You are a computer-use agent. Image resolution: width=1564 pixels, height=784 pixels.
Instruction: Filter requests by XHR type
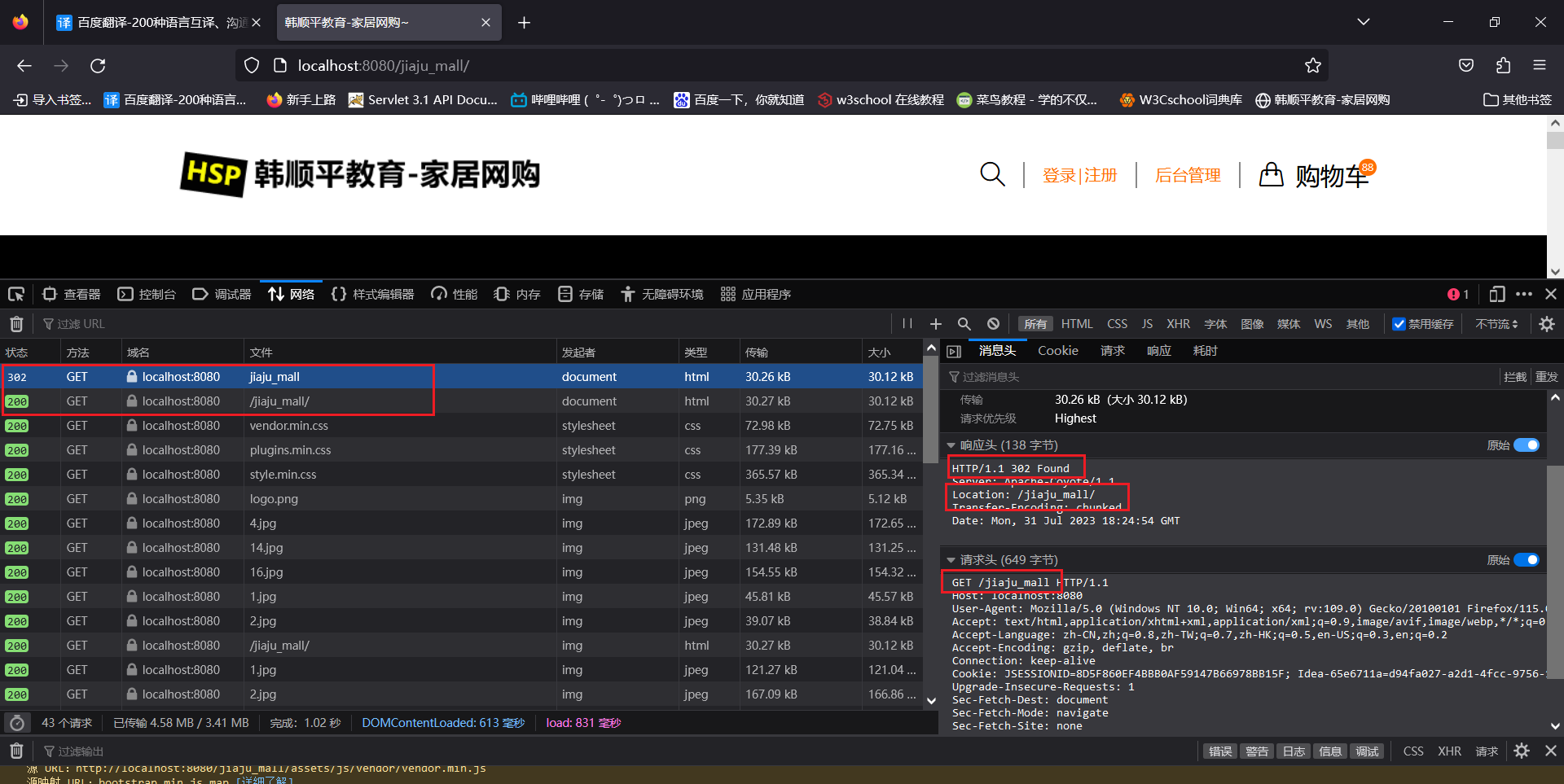point(1178,324)
